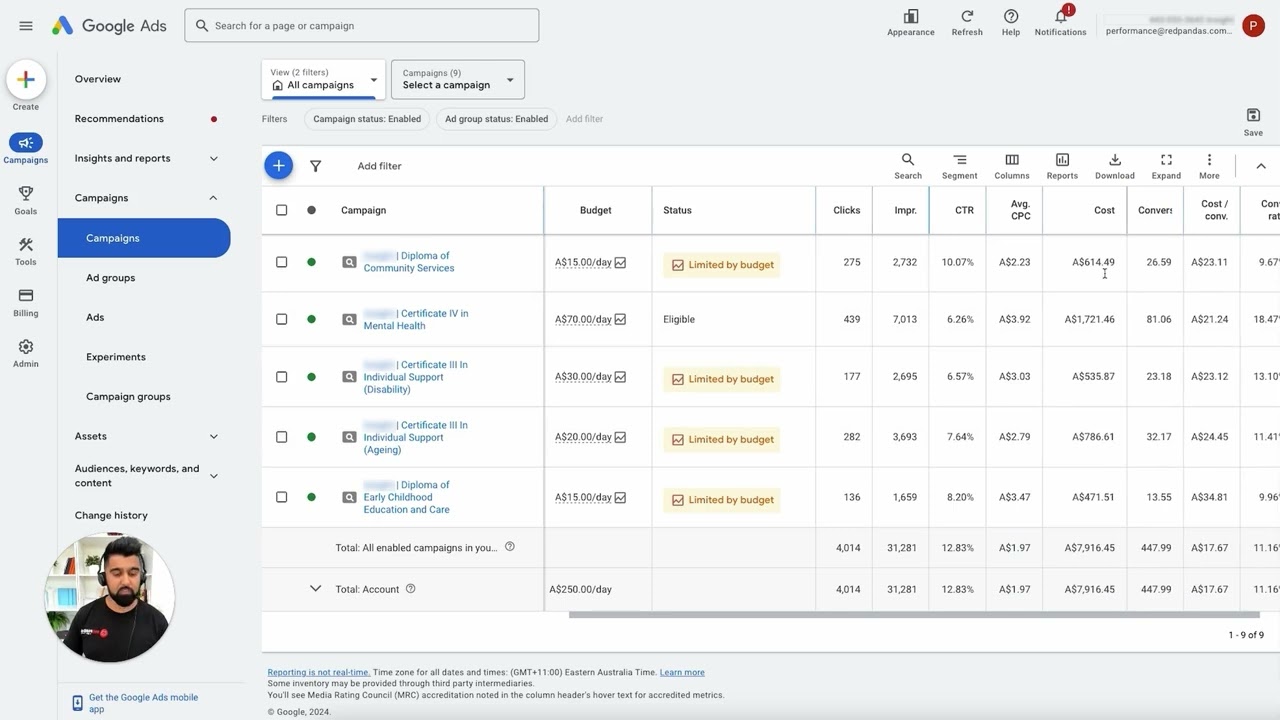Expand the Insights and reports section
Screen dimensions: 1280x720
coord(213,158)
